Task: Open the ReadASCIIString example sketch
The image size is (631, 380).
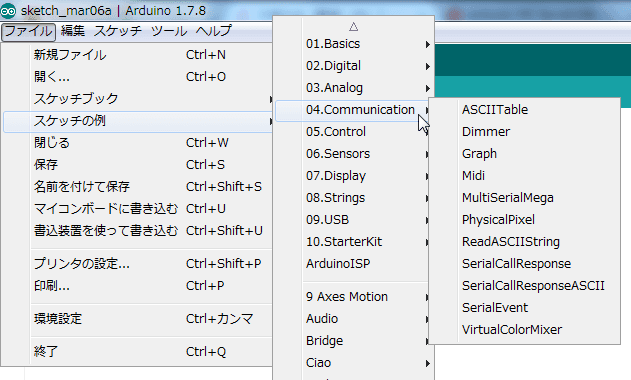Action: pos(524,242)
